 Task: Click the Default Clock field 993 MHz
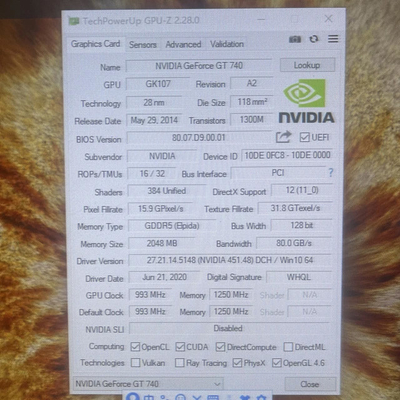pos(150,312)
